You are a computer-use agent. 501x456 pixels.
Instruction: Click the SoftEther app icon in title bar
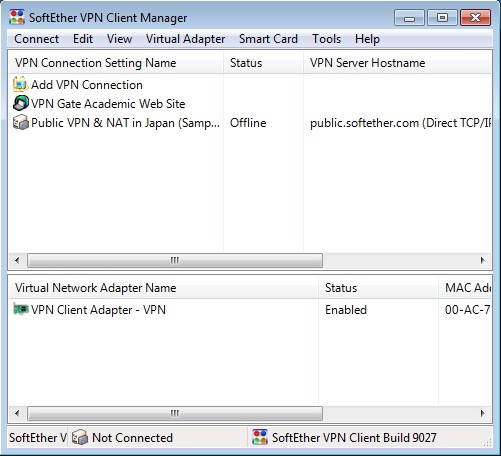[17, 17]
